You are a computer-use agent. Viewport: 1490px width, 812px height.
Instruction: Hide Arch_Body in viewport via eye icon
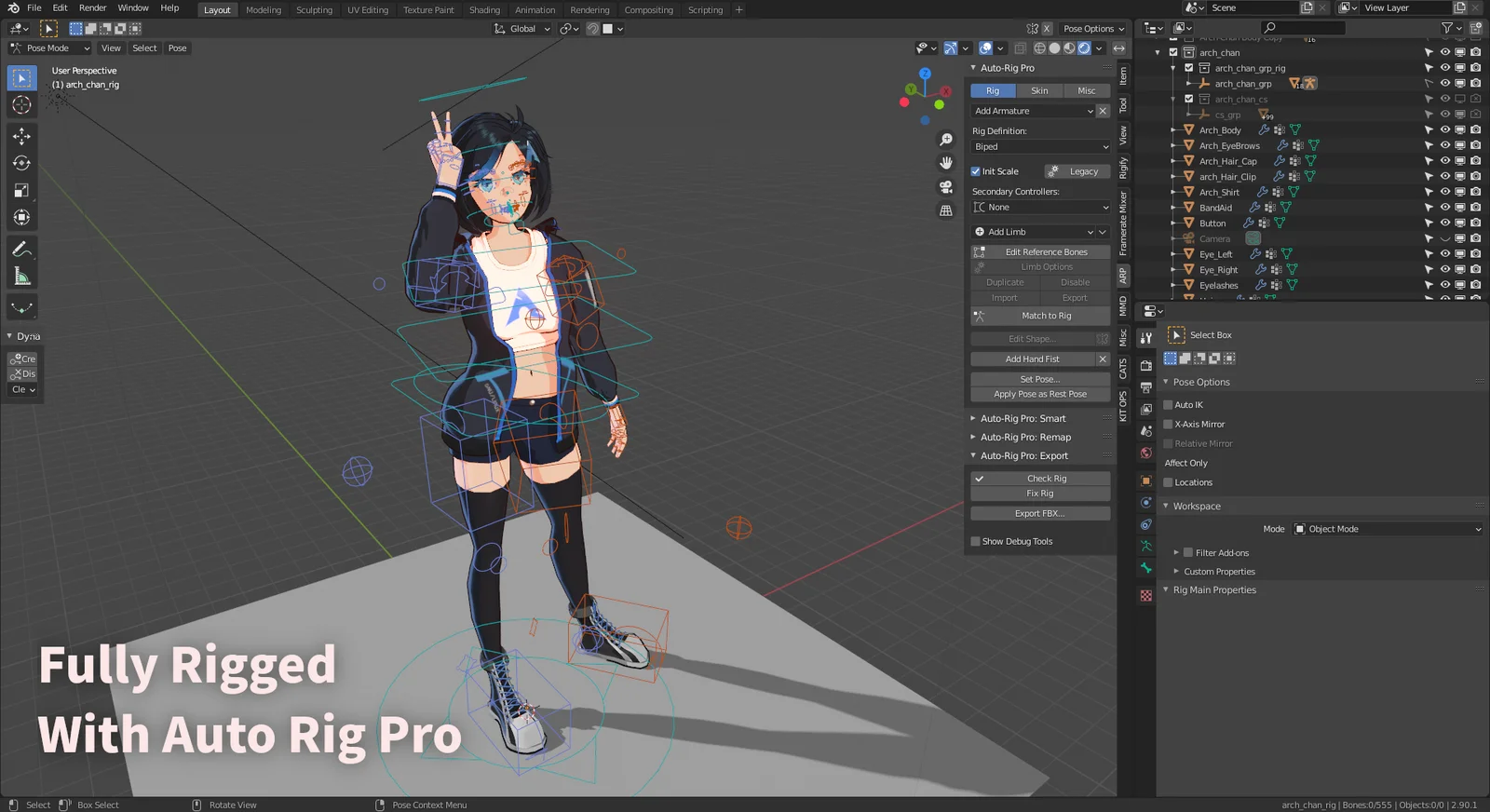tap(1444, 130)
